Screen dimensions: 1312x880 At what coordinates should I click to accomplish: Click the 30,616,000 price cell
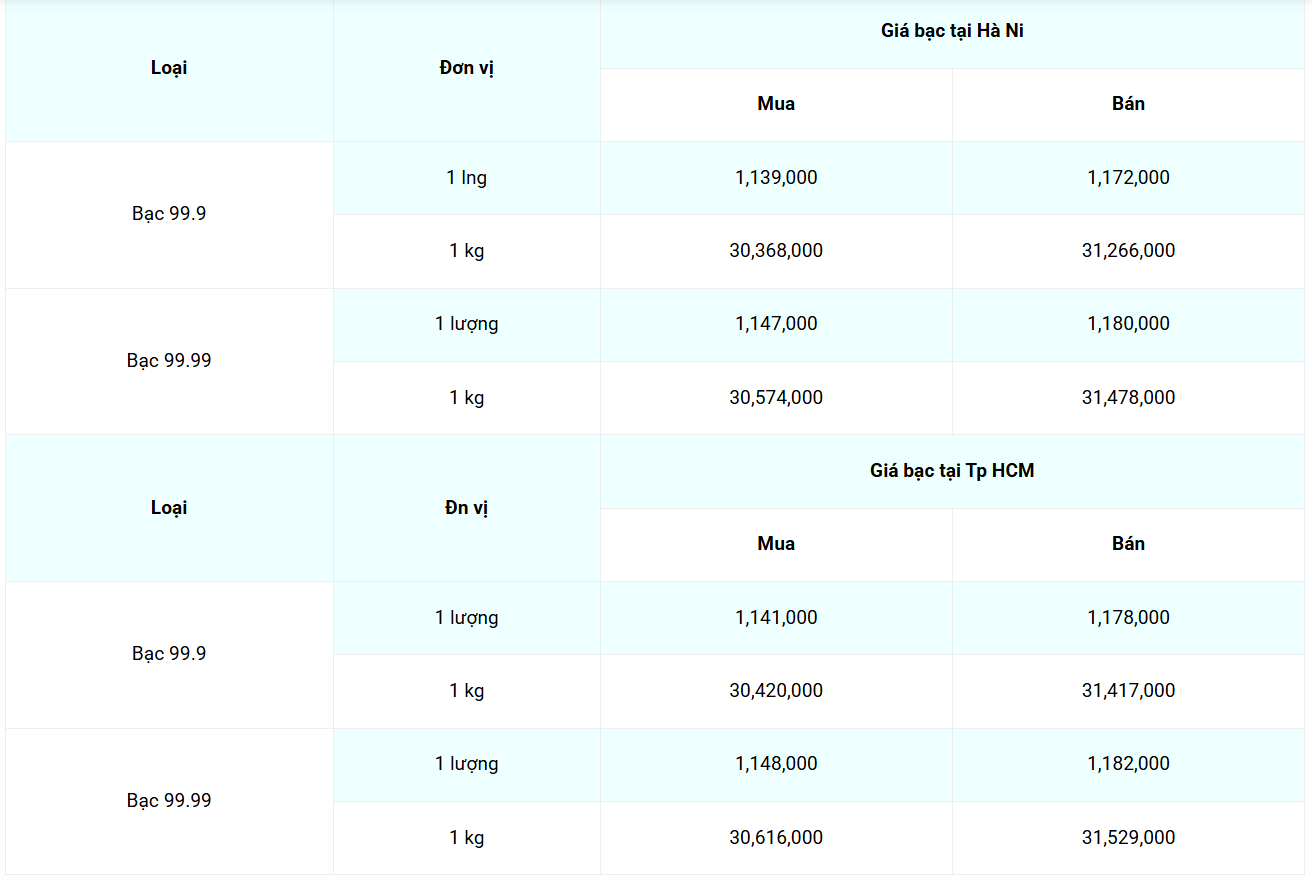[776, 838]
